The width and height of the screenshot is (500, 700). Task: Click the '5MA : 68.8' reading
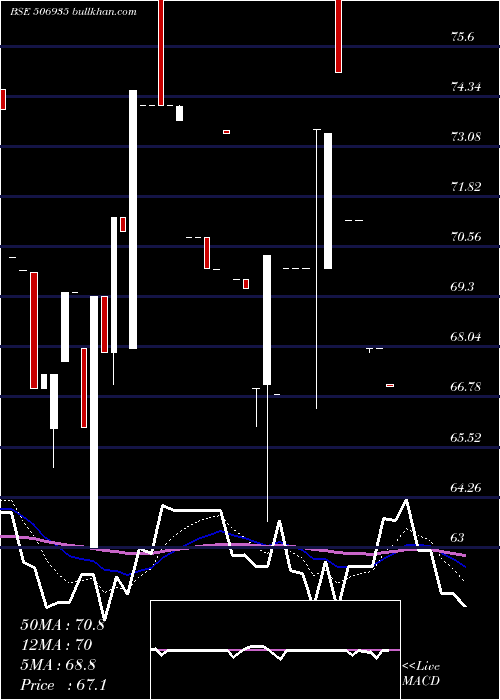[58, 665]
